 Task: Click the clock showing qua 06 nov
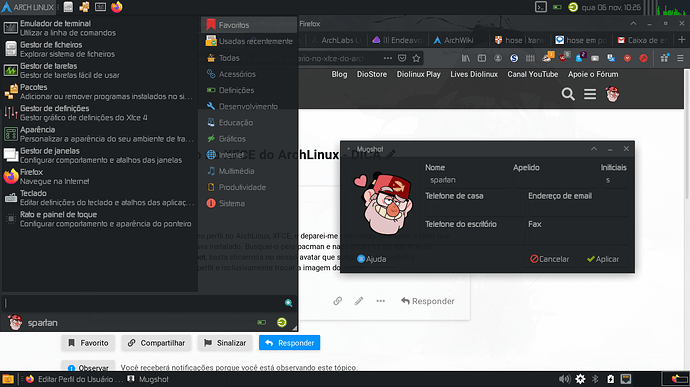coord(611,7)
